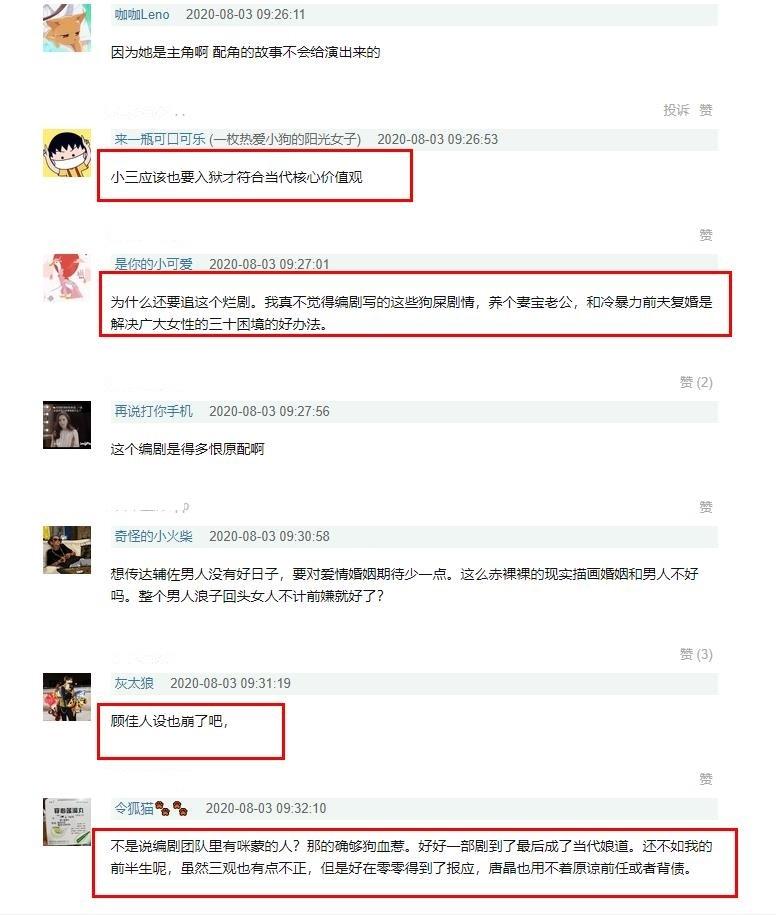Open username link 咖啡Leno

tap(142, 15)
